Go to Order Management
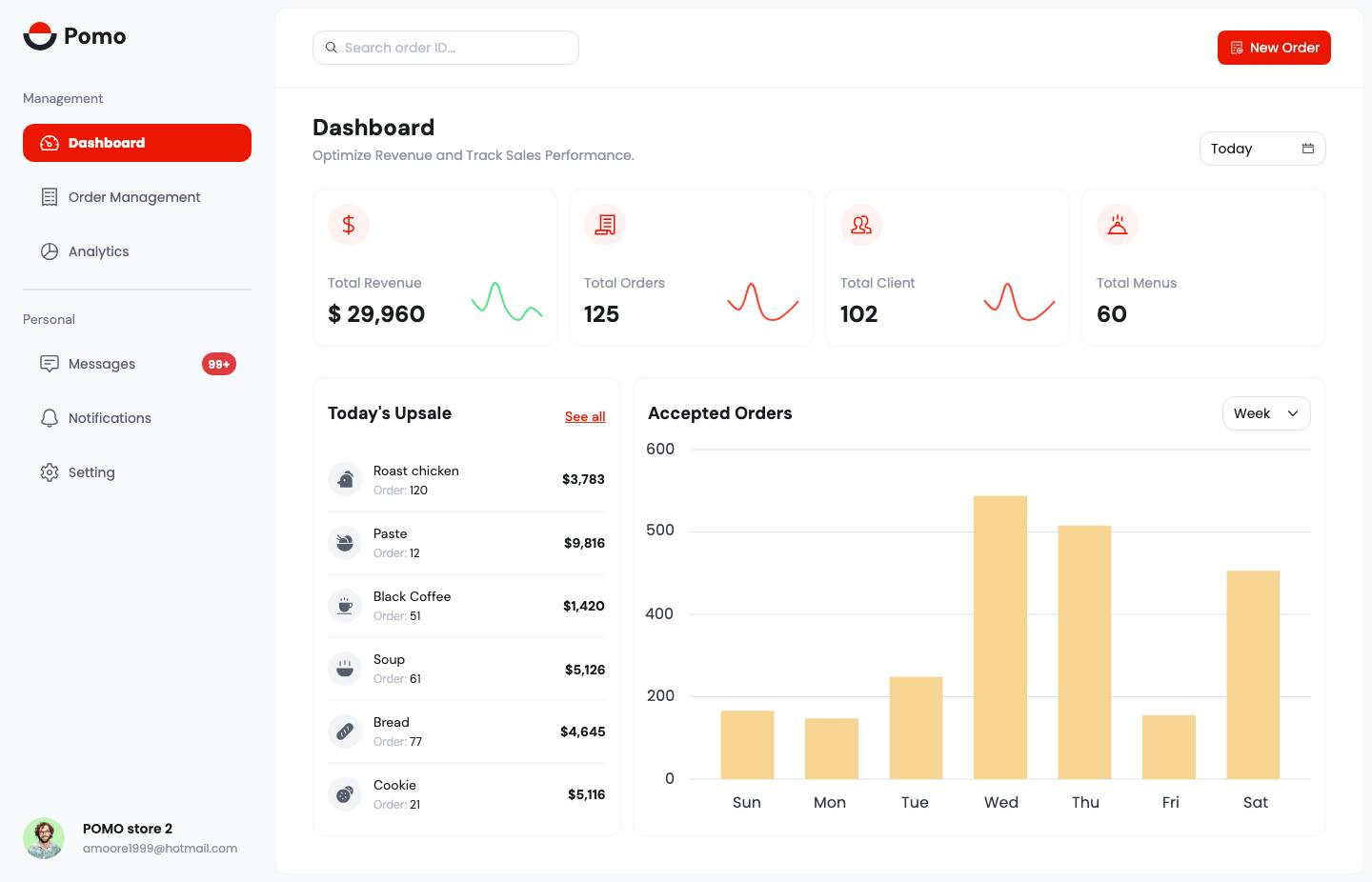This screenshot has height=882, width=1372. (137, 197)
